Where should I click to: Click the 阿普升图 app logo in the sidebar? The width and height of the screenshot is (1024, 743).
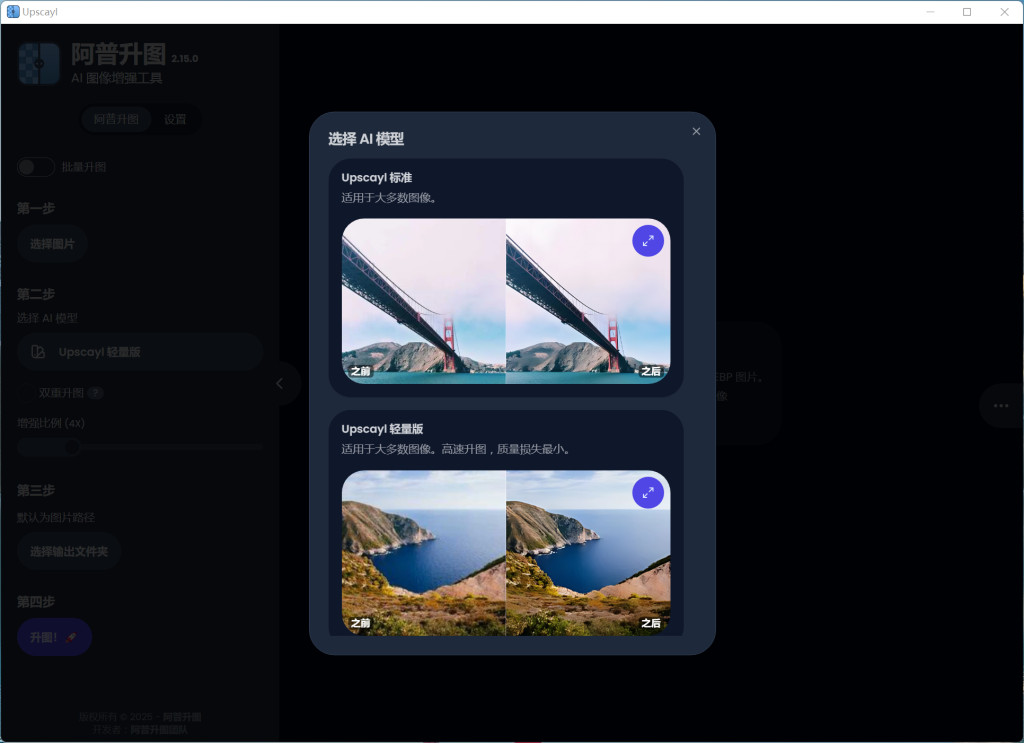pyautogui.click(x=38, y=63)
